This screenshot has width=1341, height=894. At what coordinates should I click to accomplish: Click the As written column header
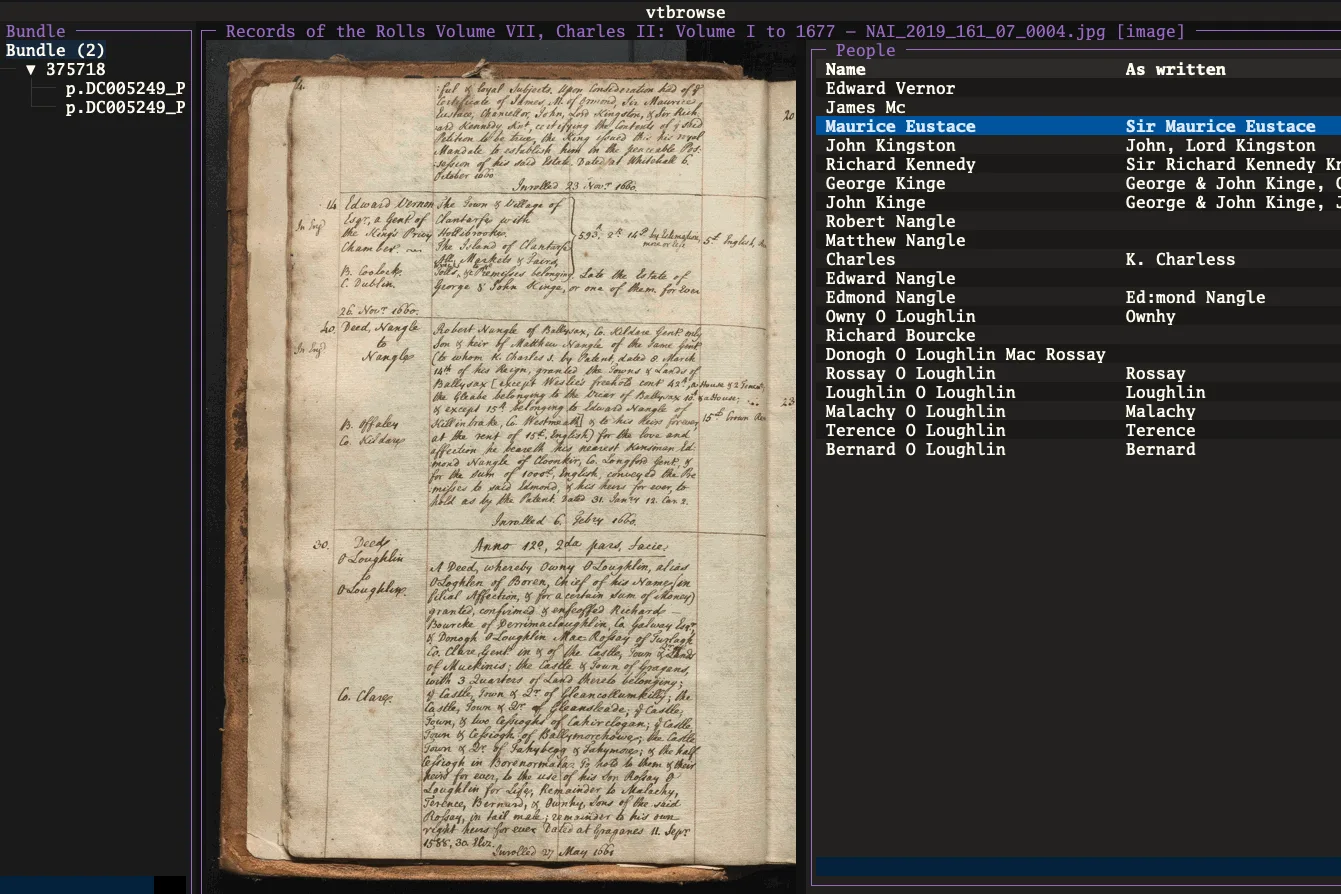coord(1175,69)
